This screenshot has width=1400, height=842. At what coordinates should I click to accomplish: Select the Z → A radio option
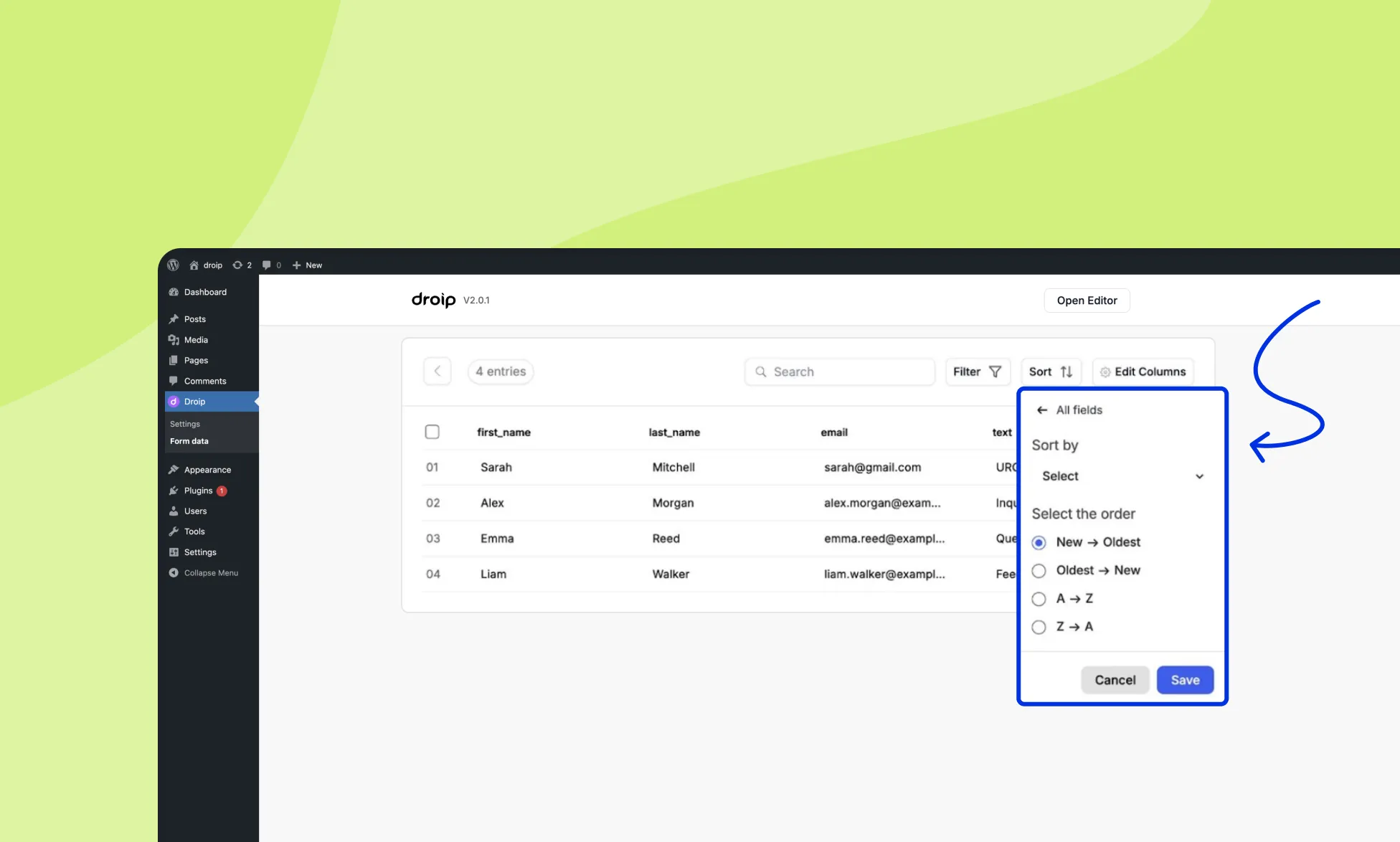point(1039,627)
